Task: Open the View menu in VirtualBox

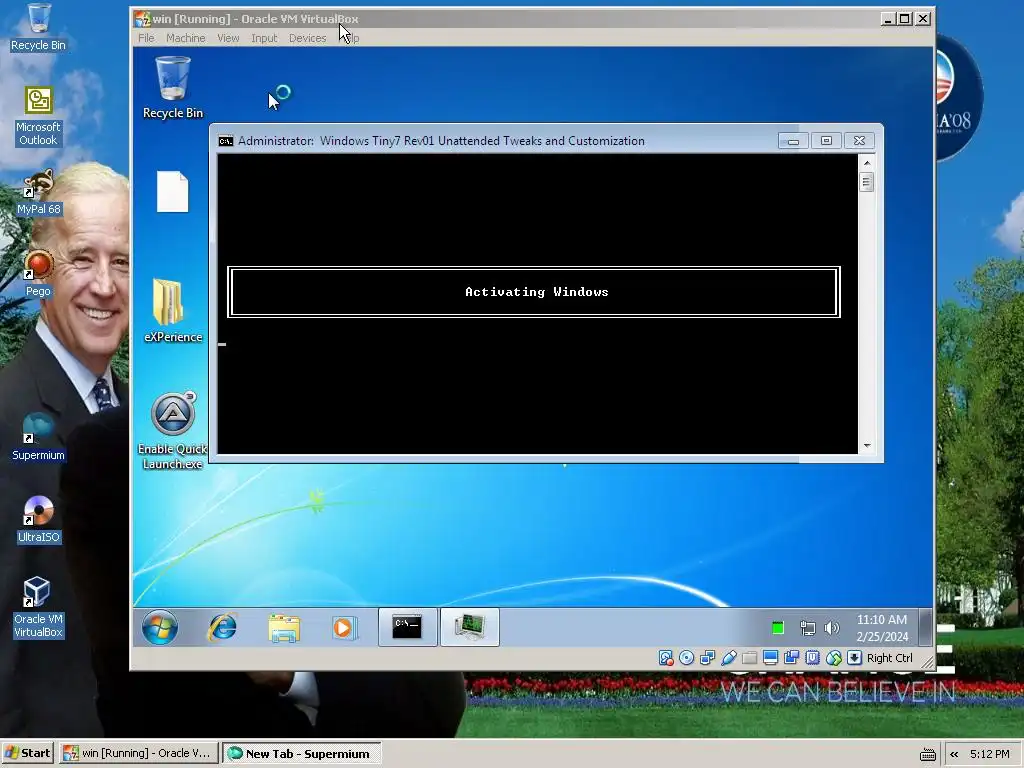Action: (x=228, y=38)
